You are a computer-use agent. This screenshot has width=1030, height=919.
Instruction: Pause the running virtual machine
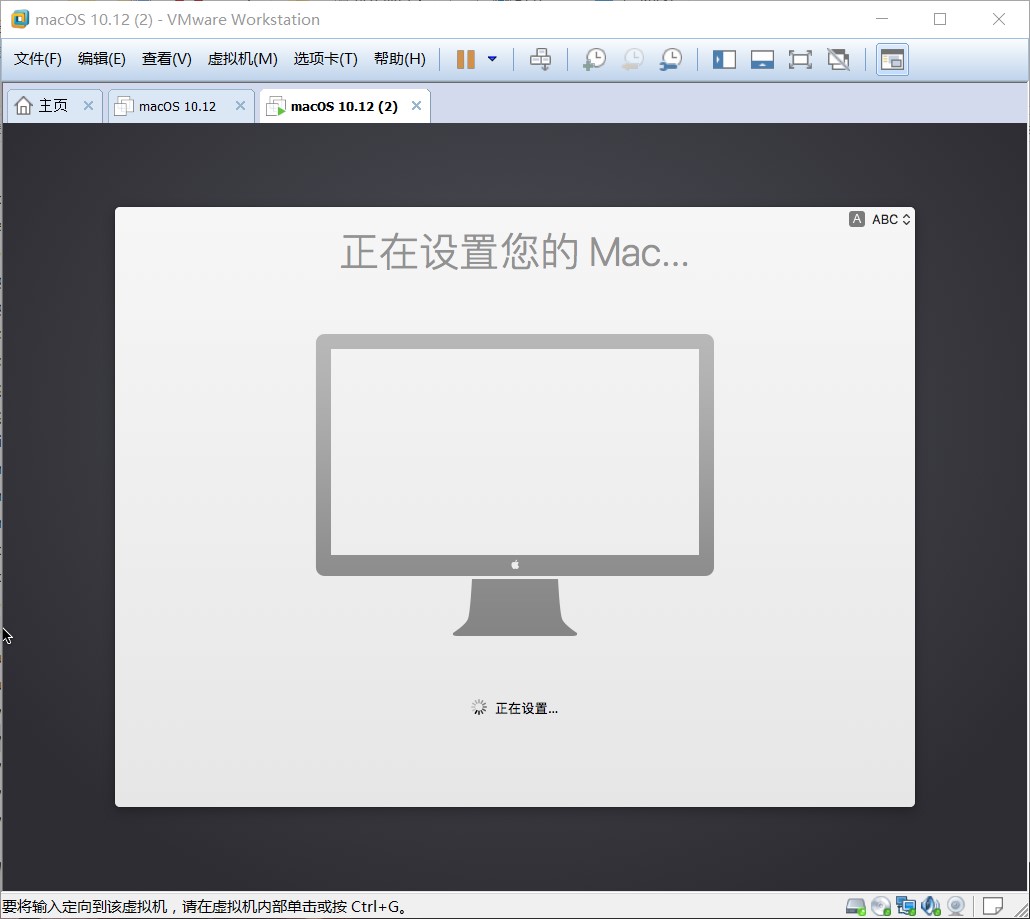tap(466, 59)
